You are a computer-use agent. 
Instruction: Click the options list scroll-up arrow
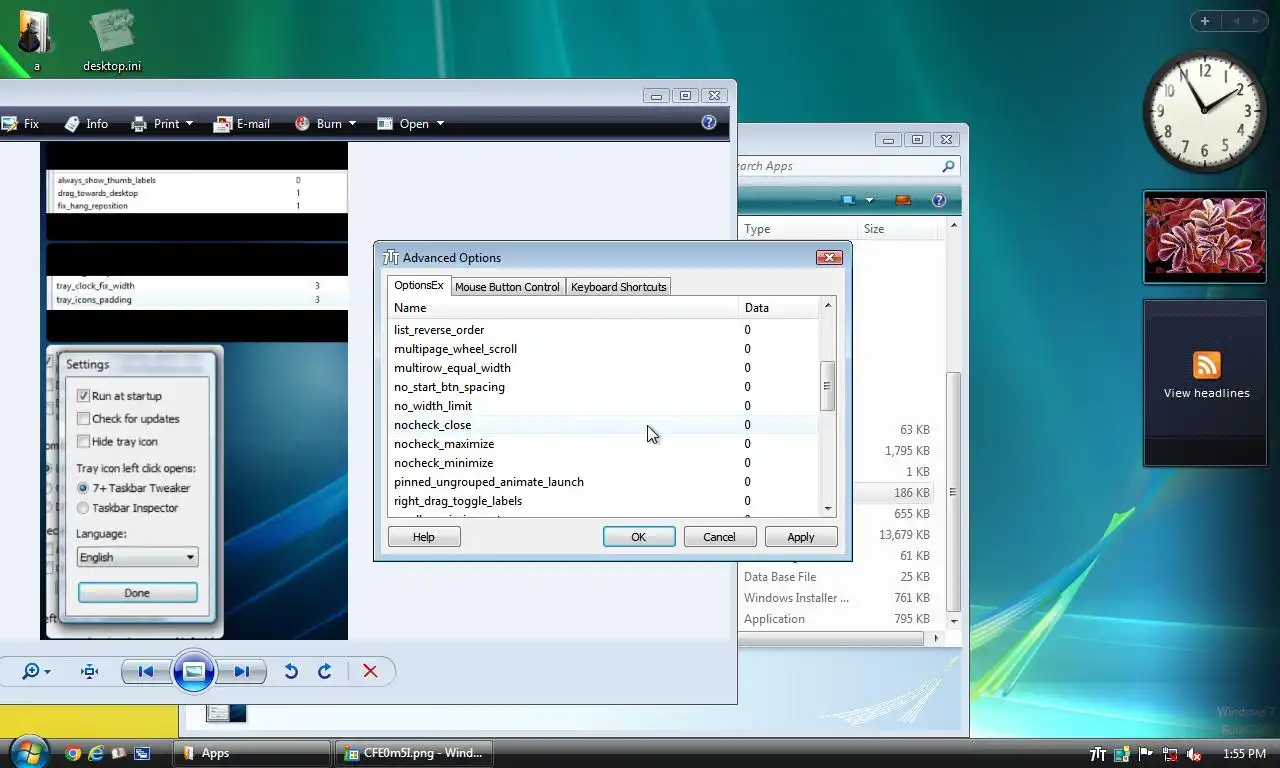827,306
